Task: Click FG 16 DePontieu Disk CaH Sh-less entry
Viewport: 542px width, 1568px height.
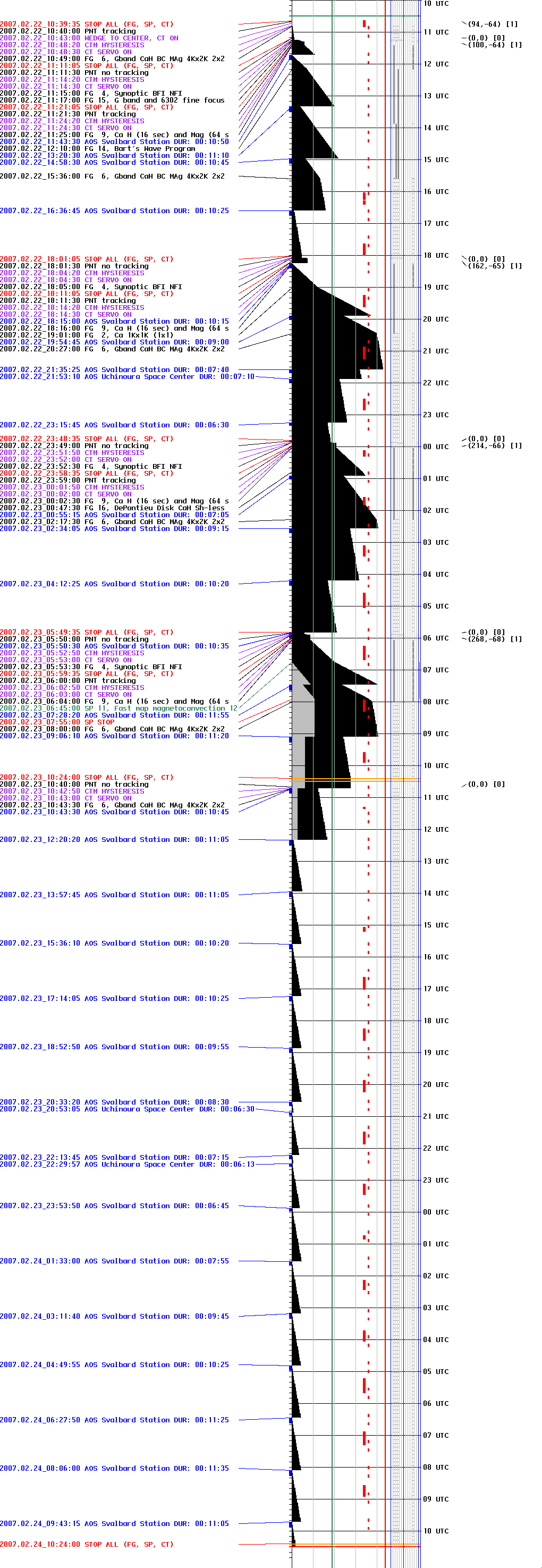Action: [x=112, y=508]
